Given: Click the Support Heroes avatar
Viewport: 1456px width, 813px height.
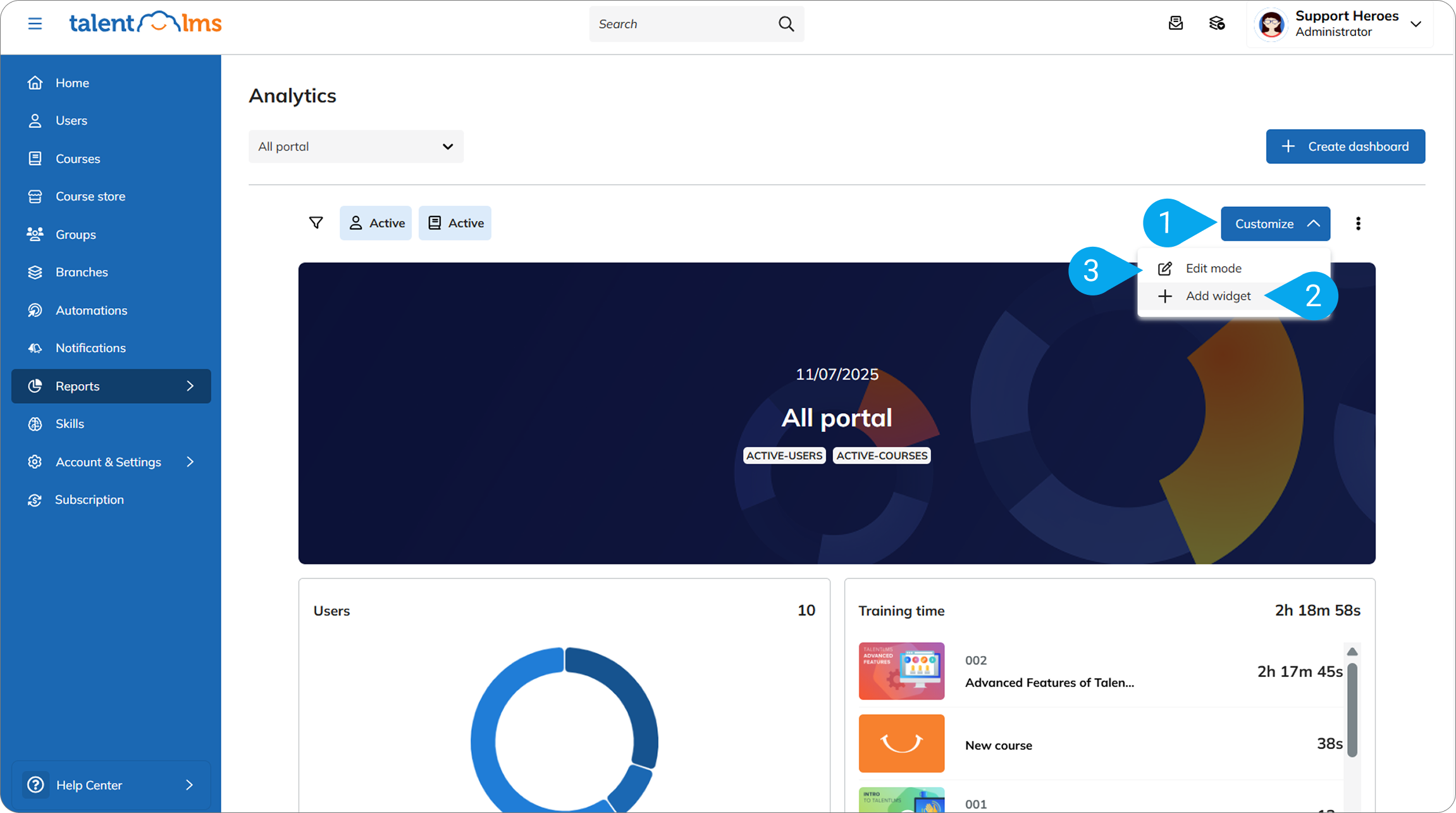Looking at the screenshot, I should click(1271, 24).
